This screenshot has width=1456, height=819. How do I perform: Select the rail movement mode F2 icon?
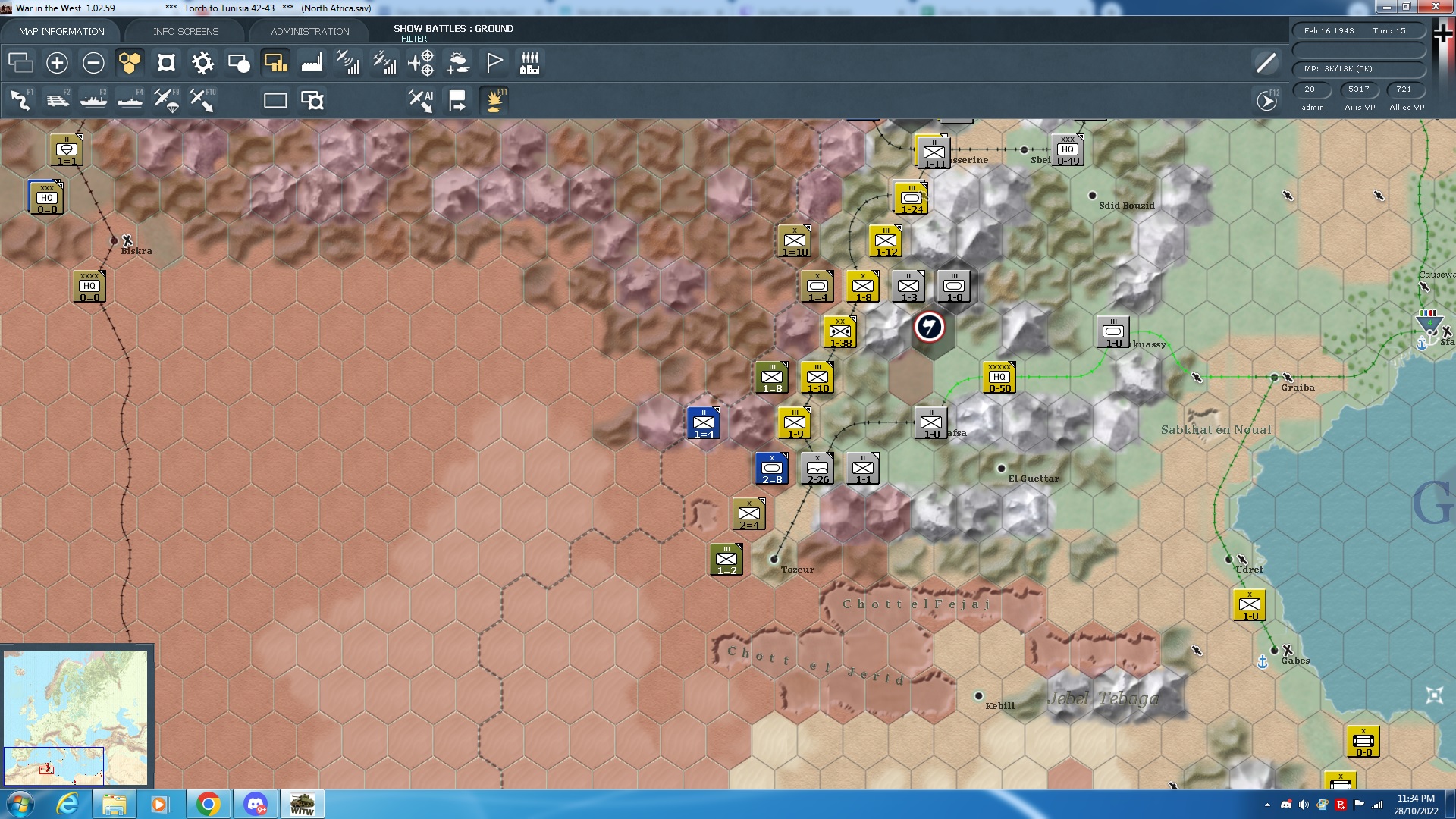57,100
